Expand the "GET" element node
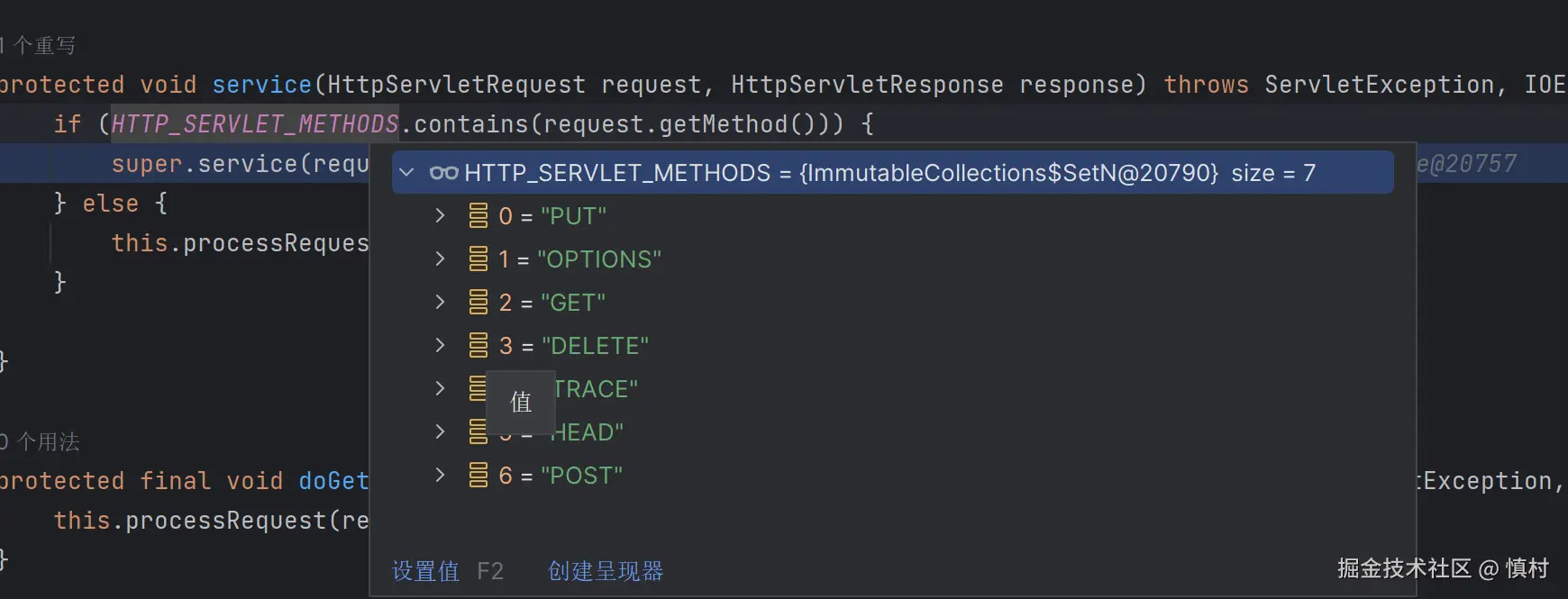Viewport: 1568px width, 599px height. (x=440, y=303)
